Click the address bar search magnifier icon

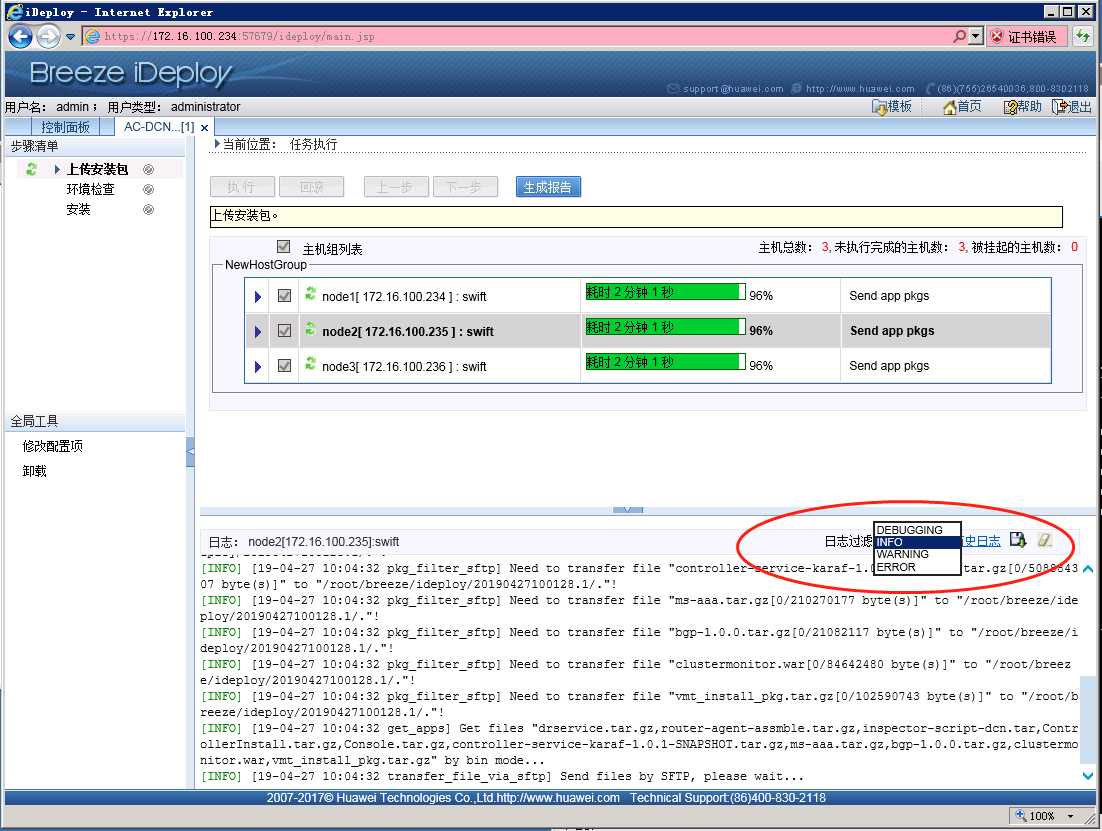click(959, 36)
